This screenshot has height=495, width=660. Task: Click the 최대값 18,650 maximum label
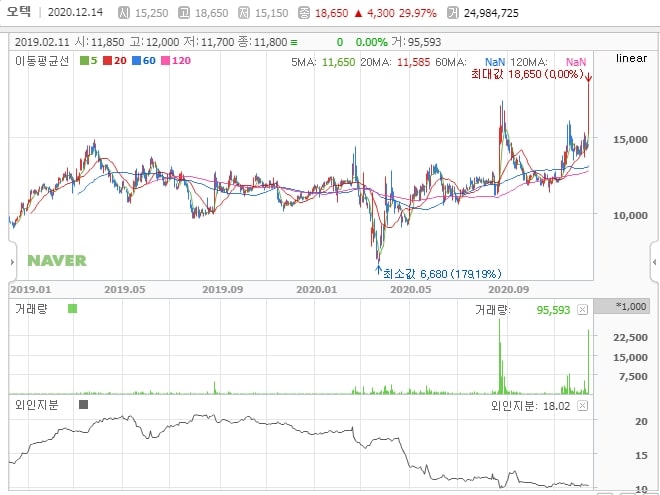(x=527, y=75)
